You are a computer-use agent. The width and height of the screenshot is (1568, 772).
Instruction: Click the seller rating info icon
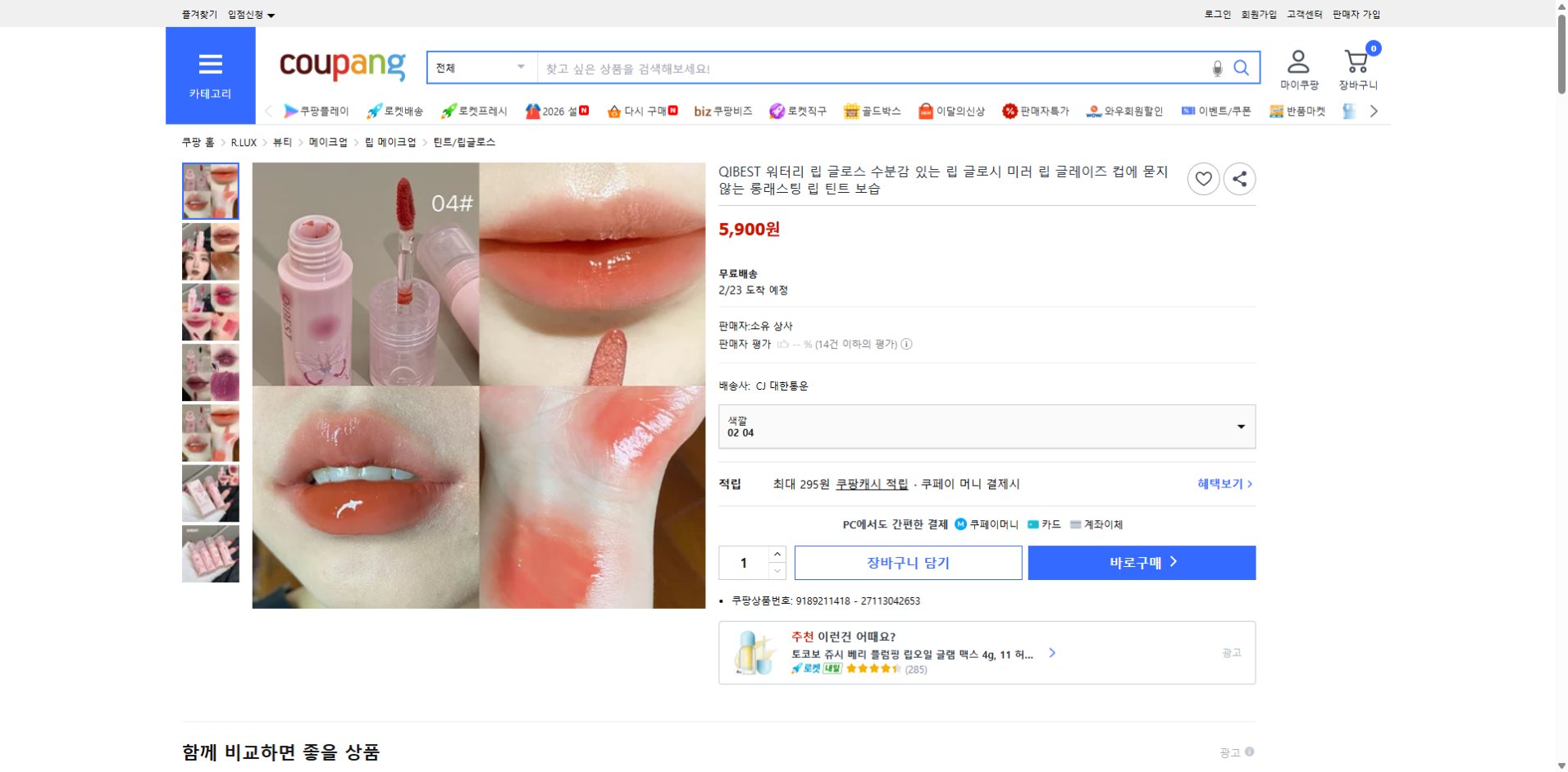coord(906,345)
